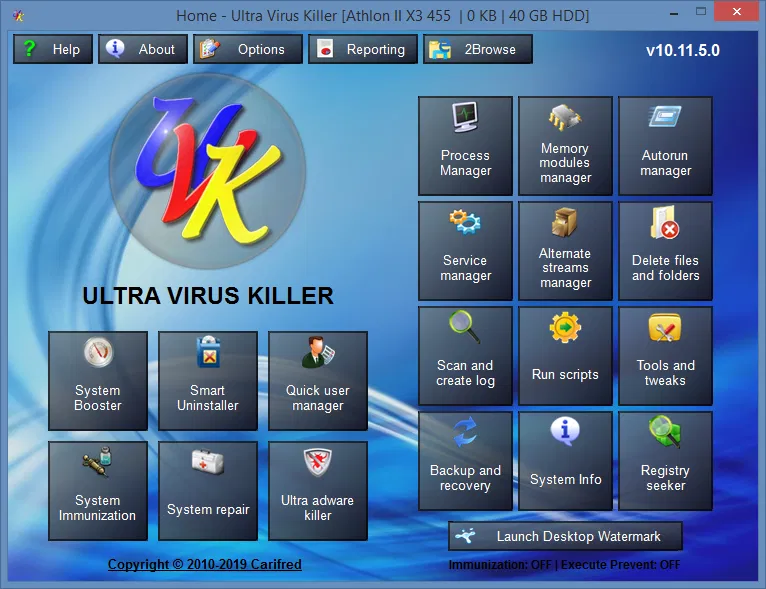The image size is (766, 589).
Task: Open Alternate streams manager
Action: (565, 251)
